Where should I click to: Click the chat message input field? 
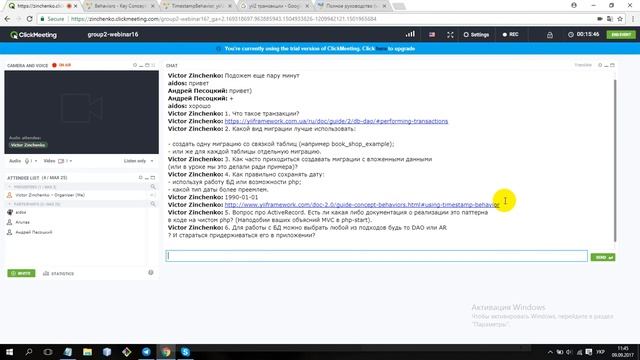(x=376, y=256)
